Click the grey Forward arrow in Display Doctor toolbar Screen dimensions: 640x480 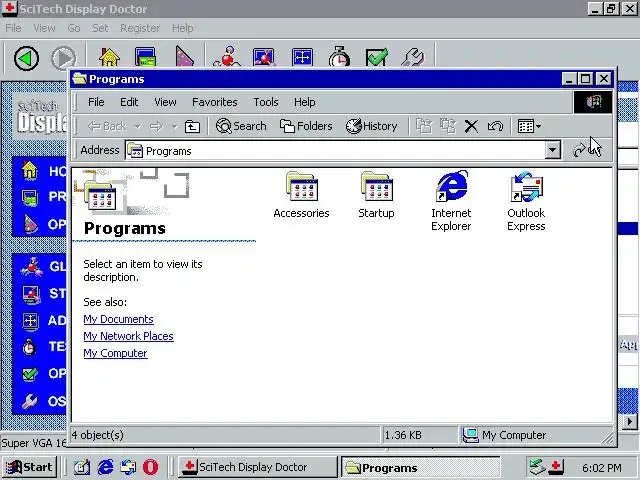coord(63,58)
